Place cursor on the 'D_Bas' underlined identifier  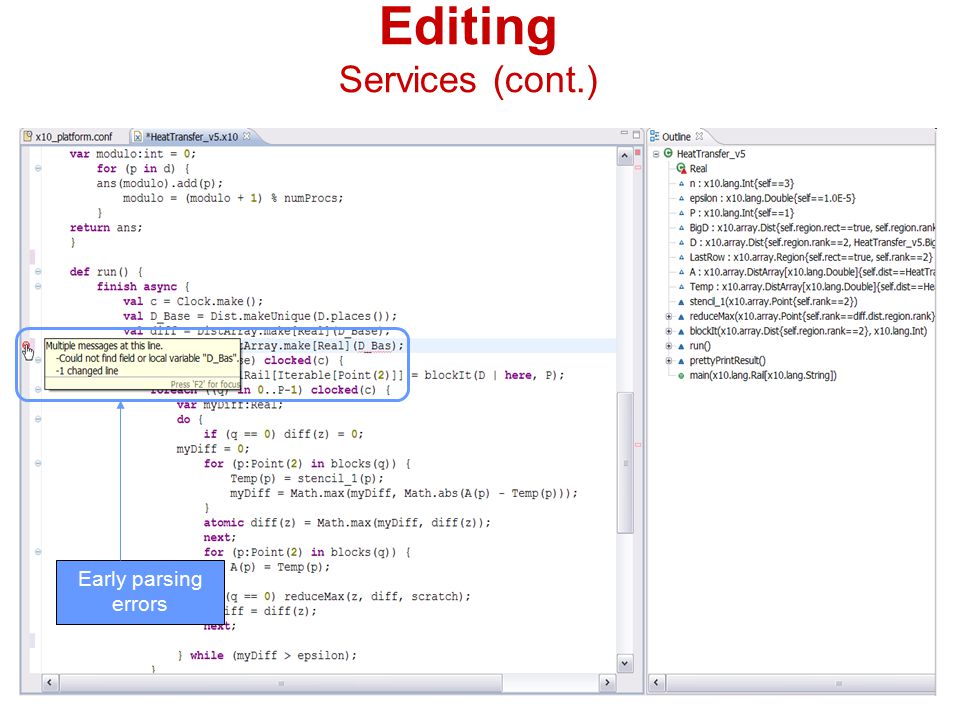click(x=374, y=346)
